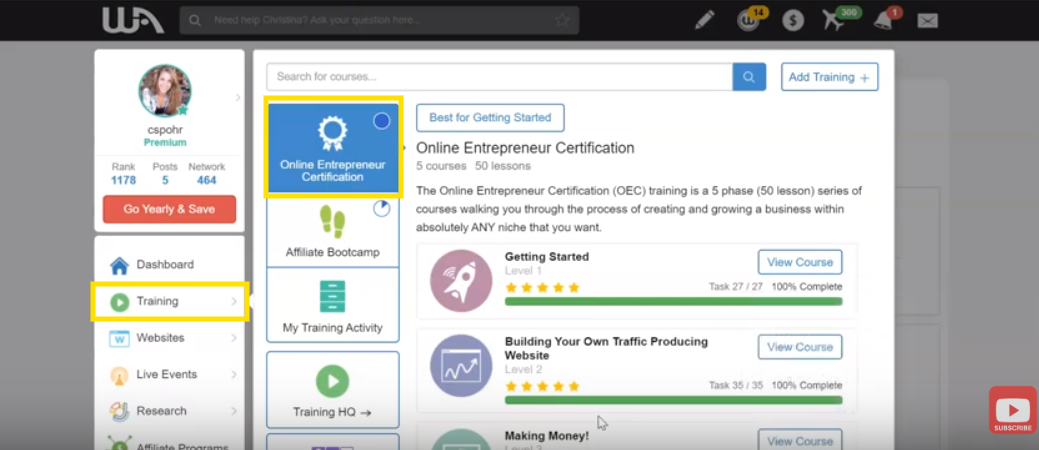Click the YouTube Subscribe icon

coord(1012,410)
